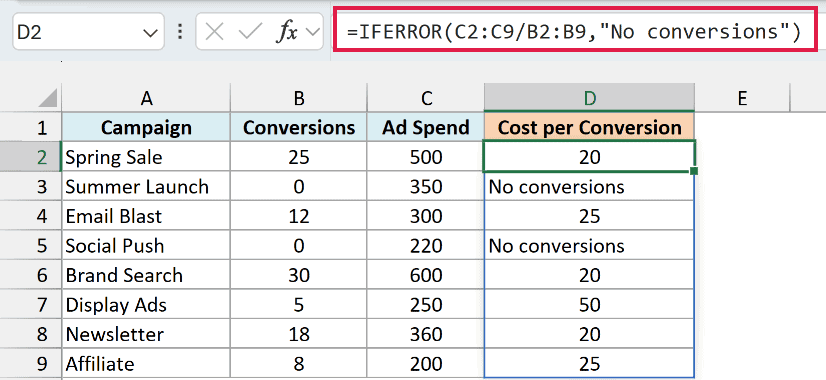Select Summer Launch No conversions cell

tap(589, 187)
